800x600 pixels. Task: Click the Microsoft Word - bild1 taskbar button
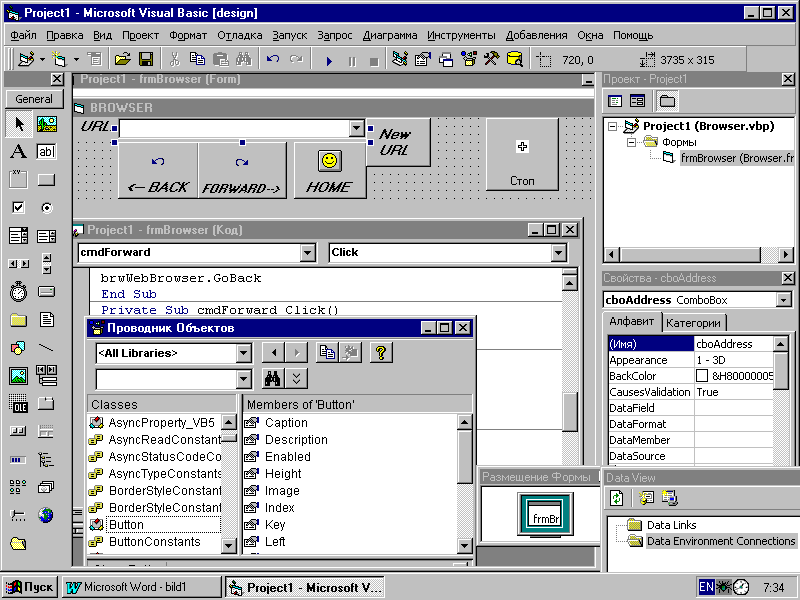pyautogui.click(x=142, y=587)
